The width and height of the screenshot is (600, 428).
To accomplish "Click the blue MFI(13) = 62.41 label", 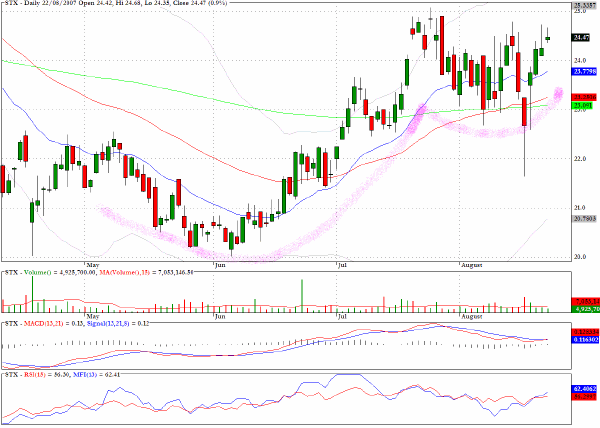I will pos(96,375).
